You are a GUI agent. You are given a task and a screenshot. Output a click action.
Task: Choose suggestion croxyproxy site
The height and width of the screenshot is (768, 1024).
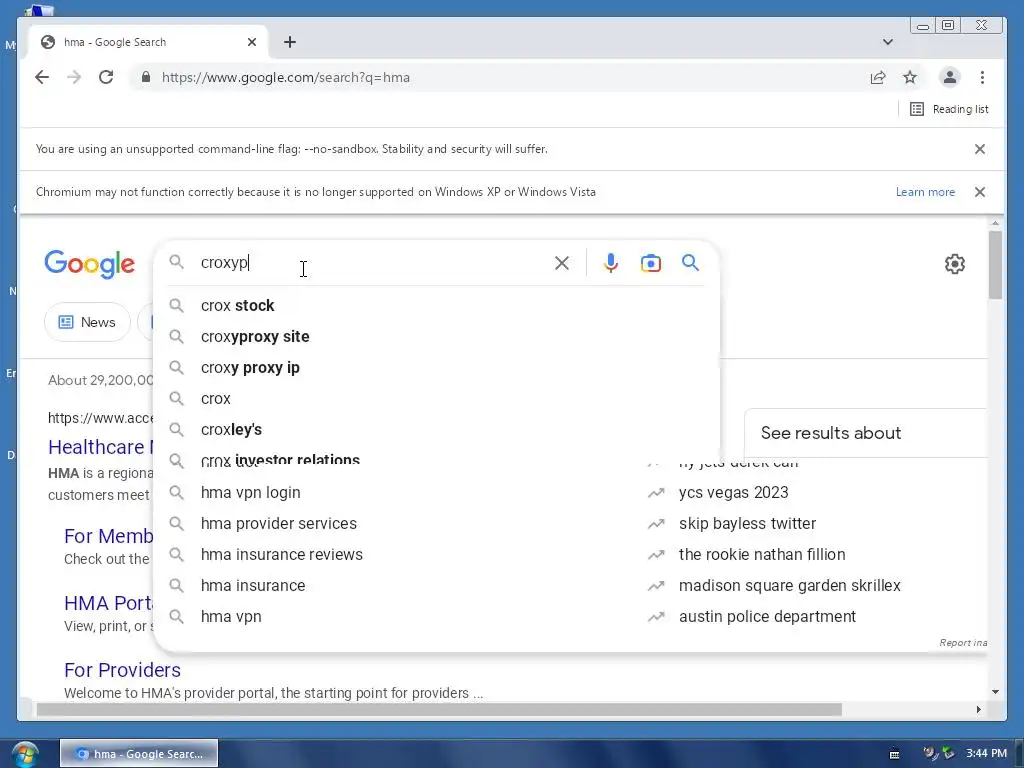436,336
